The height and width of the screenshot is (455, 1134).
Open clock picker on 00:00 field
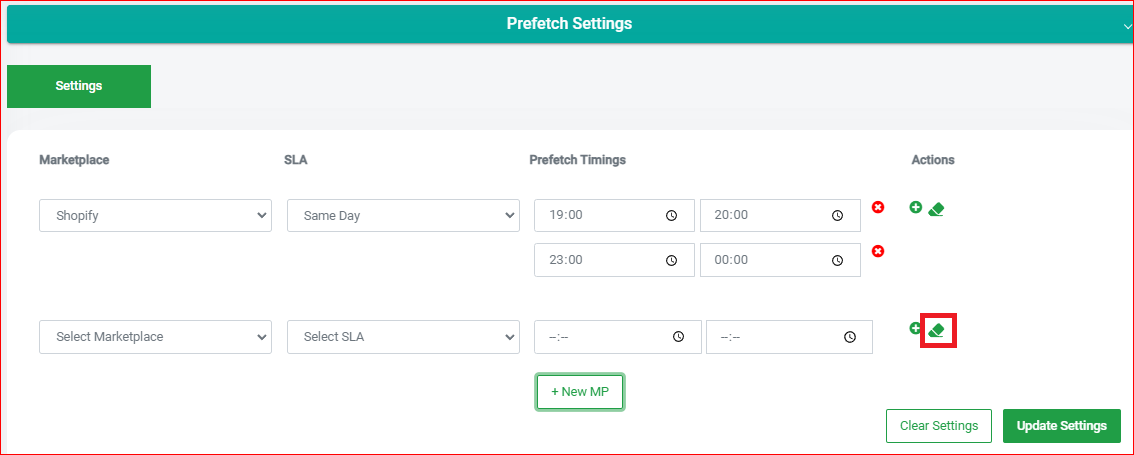pyautogui.click(x=837, y=260)
